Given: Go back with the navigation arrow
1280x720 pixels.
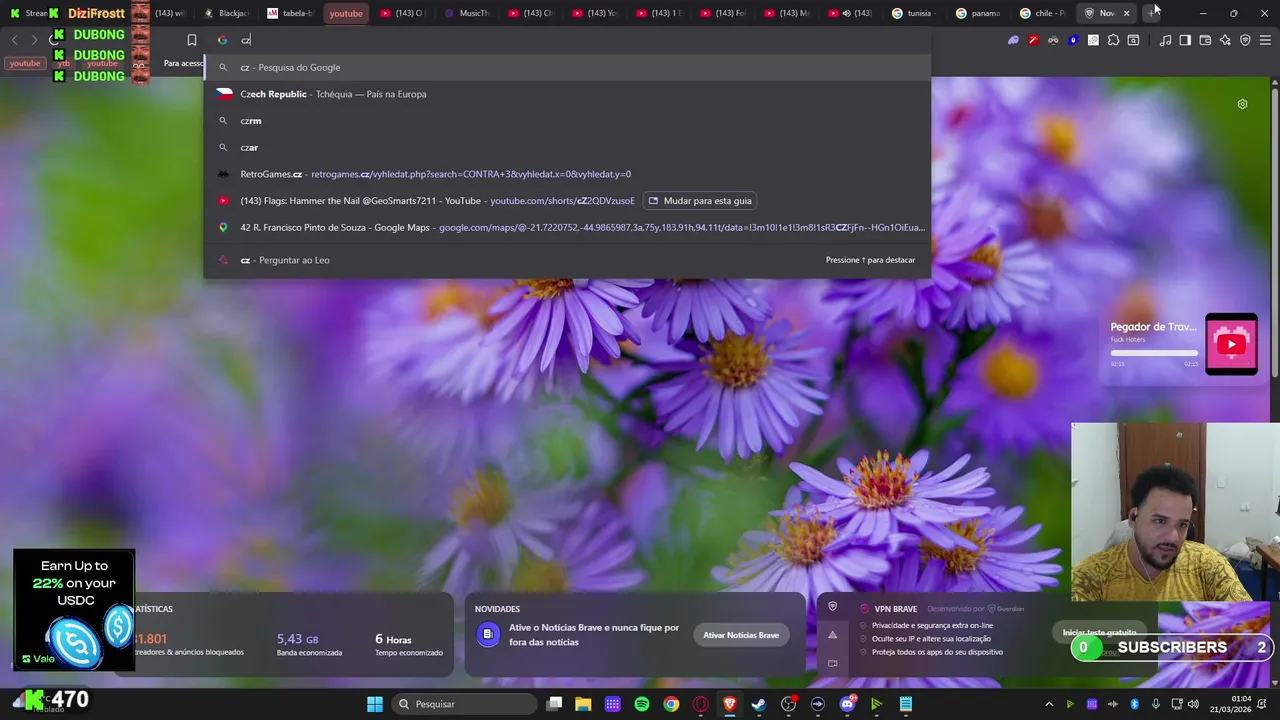Looking at the screenshot, I should [x=14, y=40].
